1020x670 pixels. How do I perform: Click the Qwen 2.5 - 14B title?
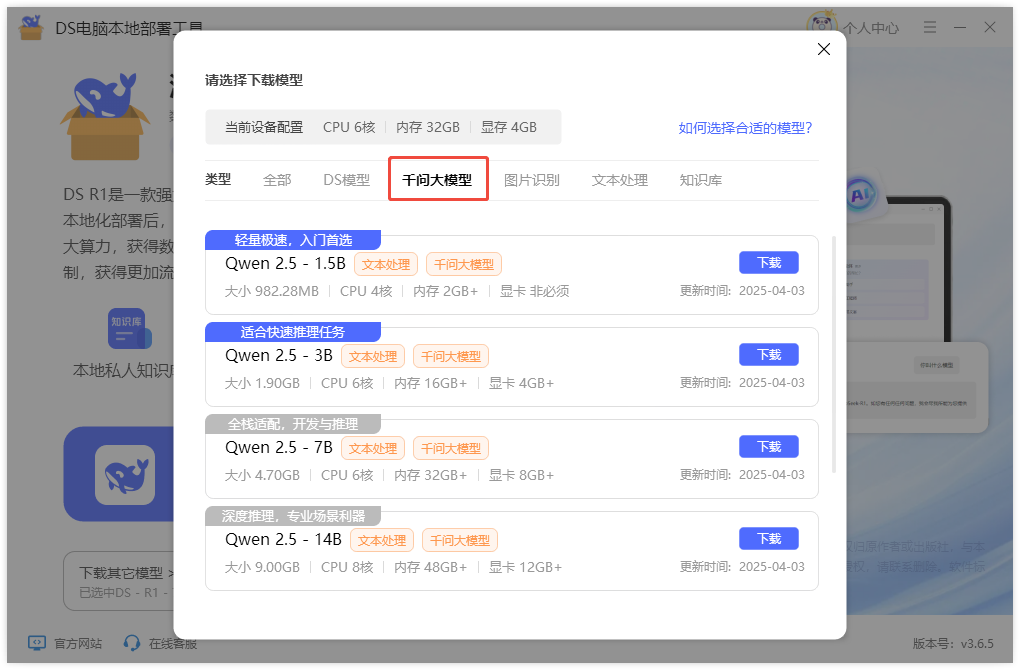pyautogui.click(x=283, y=540)
